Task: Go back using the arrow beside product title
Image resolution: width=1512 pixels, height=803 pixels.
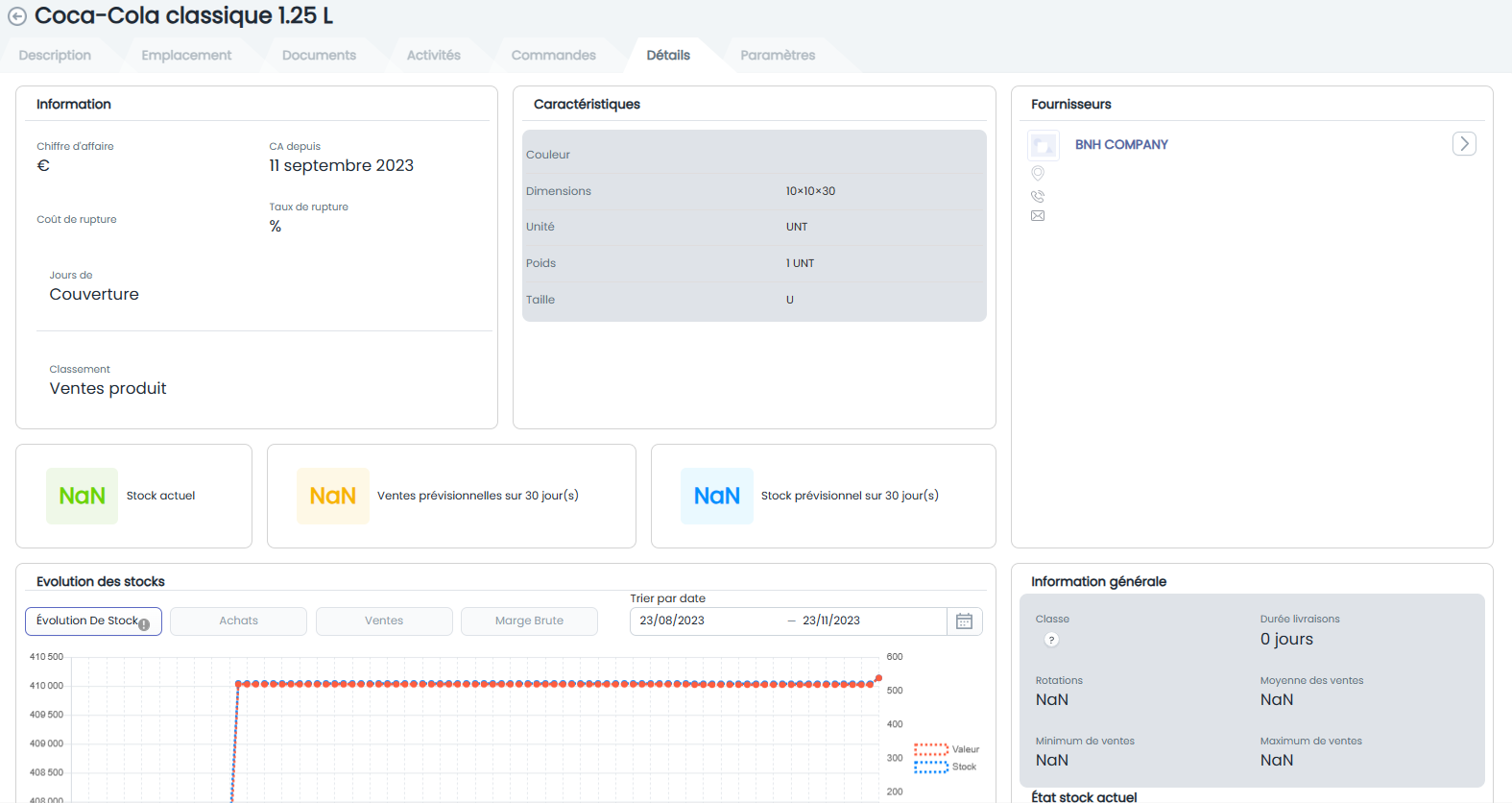Action: 16,16
